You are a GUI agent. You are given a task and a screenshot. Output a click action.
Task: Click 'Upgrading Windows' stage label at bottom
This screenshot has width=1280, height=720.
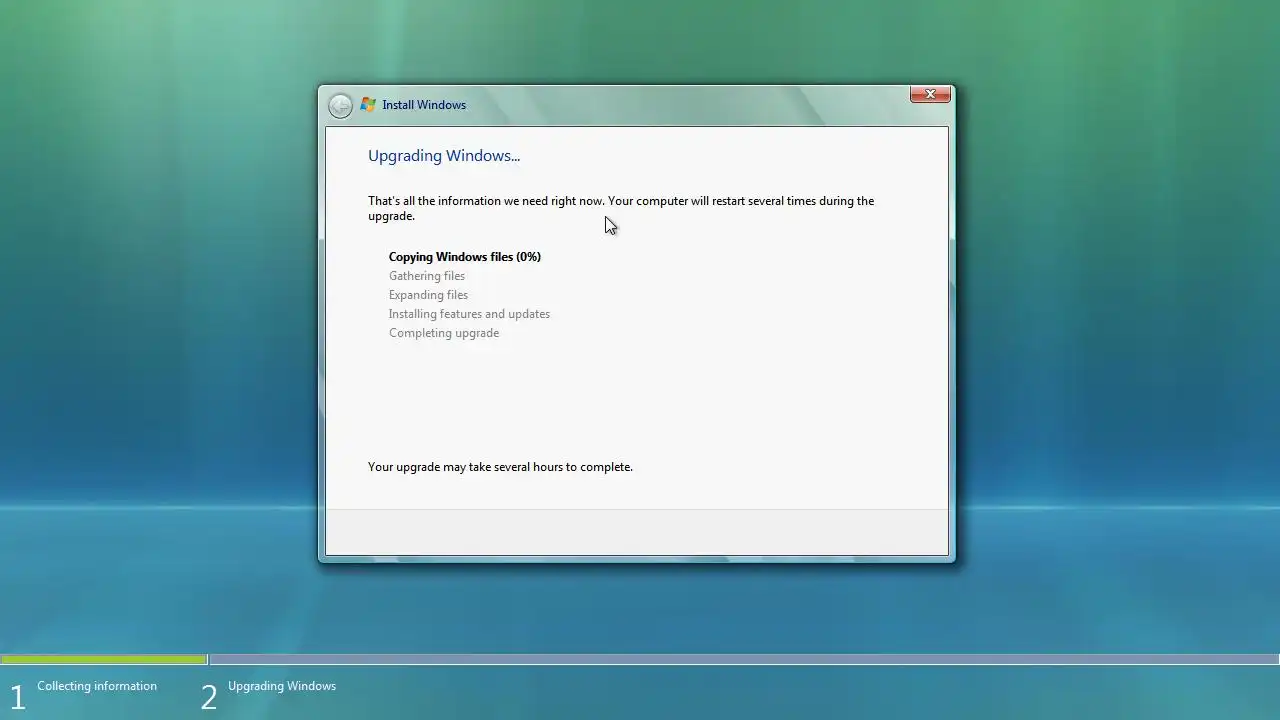[x=282, y=686]
